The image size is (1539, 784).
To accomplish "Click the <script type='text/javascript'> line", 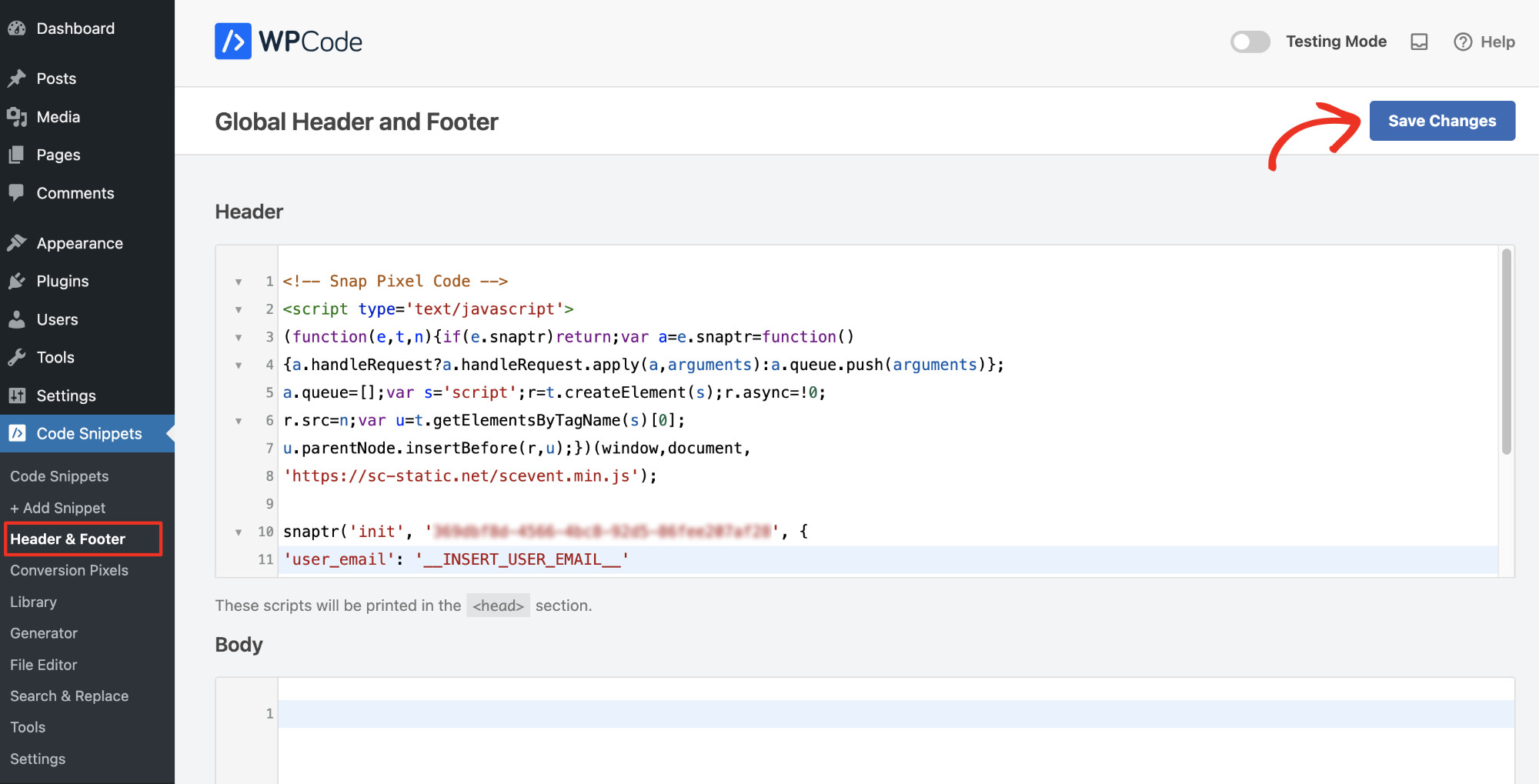I will (428, 309).
